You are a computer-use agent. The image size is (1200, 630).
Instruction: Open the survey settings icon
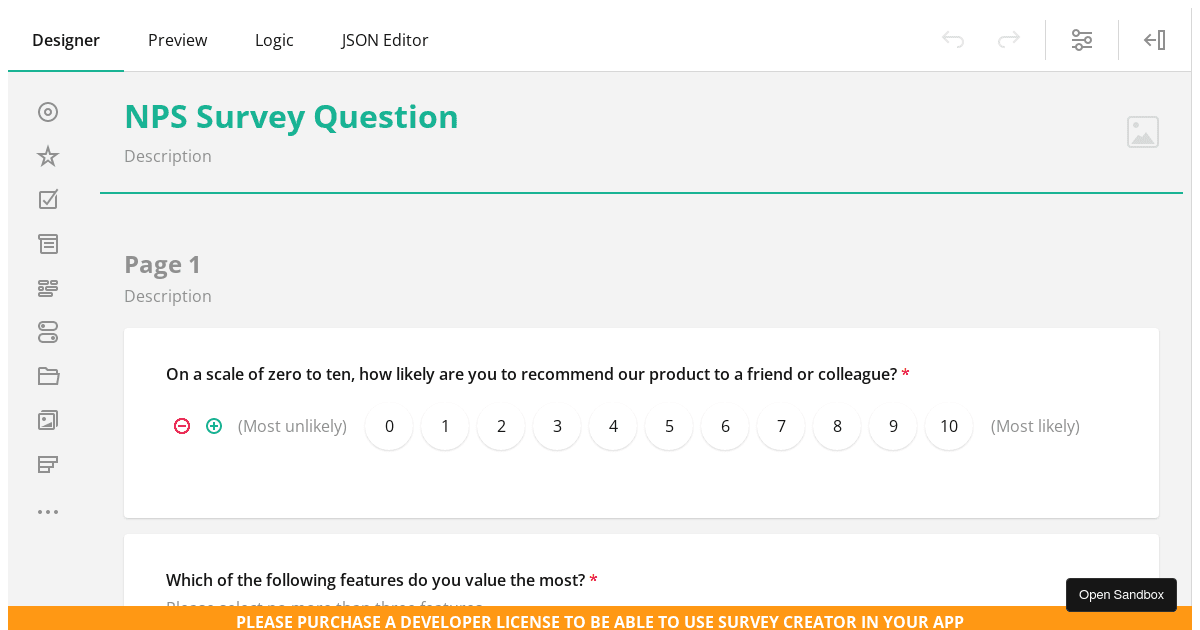coord(1082,40)
